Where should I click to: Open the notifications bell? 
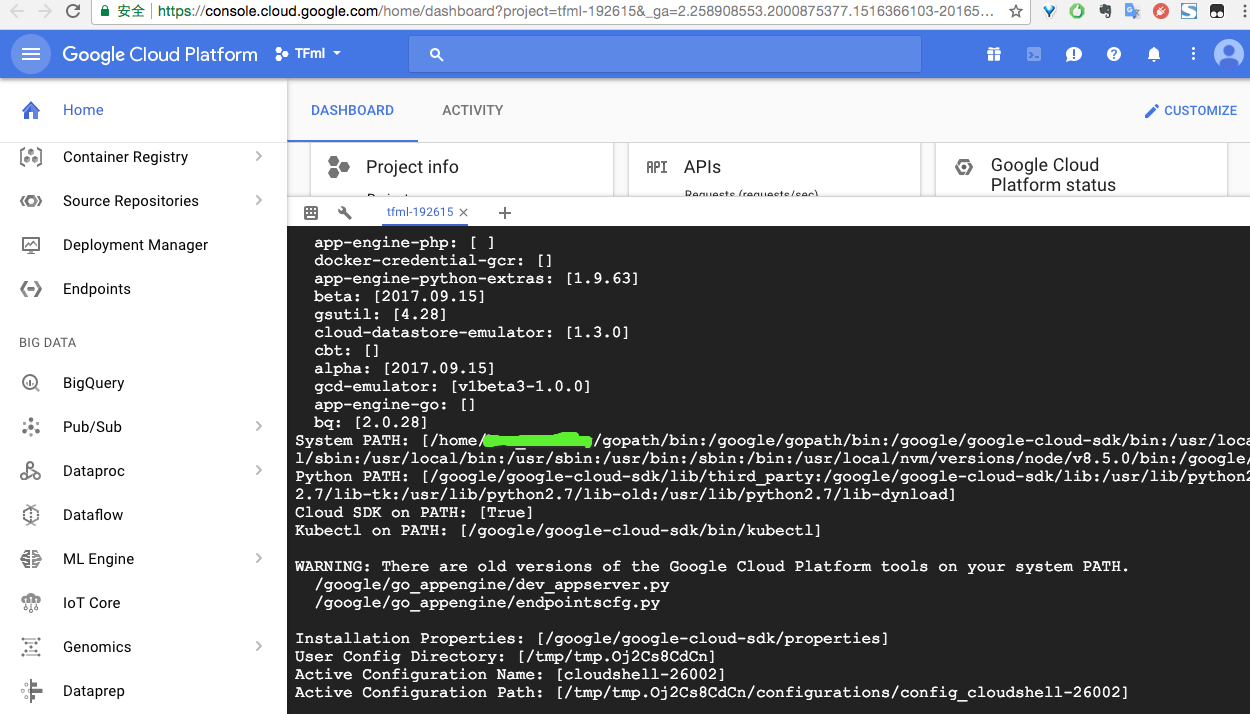click(x=1153, y=54)
